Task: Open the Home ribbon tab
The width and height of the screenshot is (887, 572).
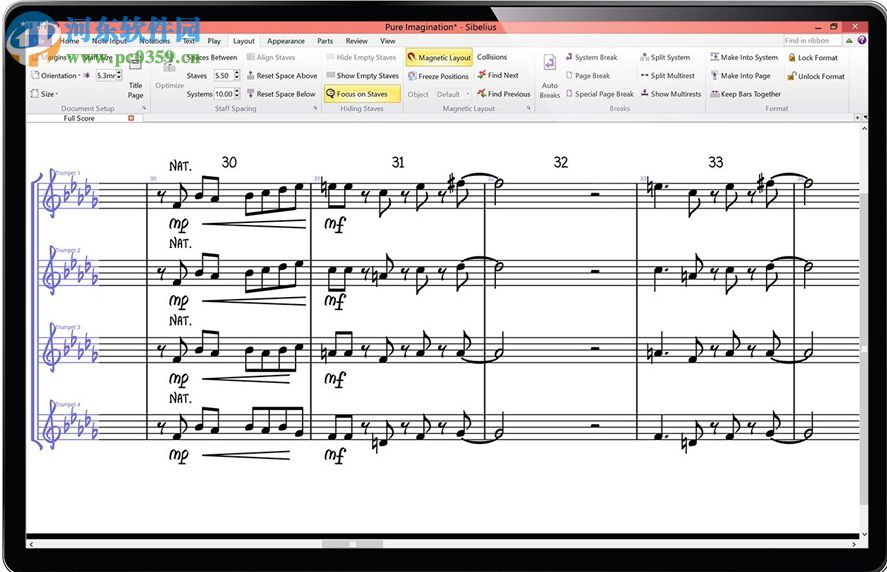Action: click(x=70, y=41)
